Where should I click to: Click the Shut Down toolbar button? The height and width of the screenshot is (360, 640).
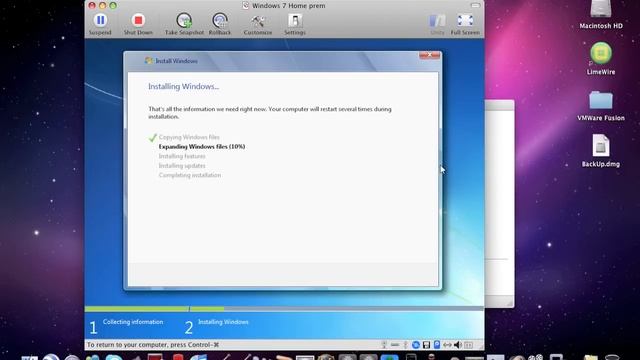(138, 24)
